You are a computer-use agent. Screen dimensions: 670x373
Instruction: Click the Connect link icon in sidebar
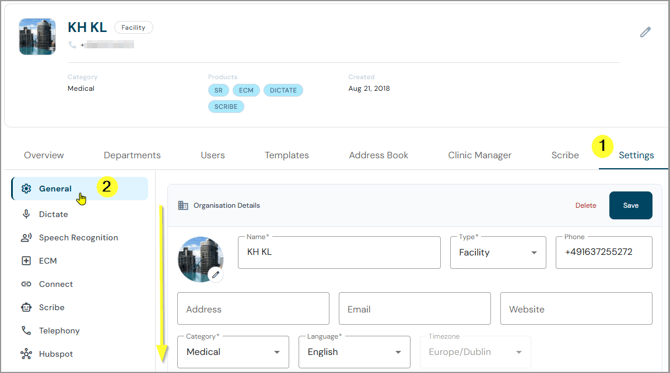click(26, 284)
